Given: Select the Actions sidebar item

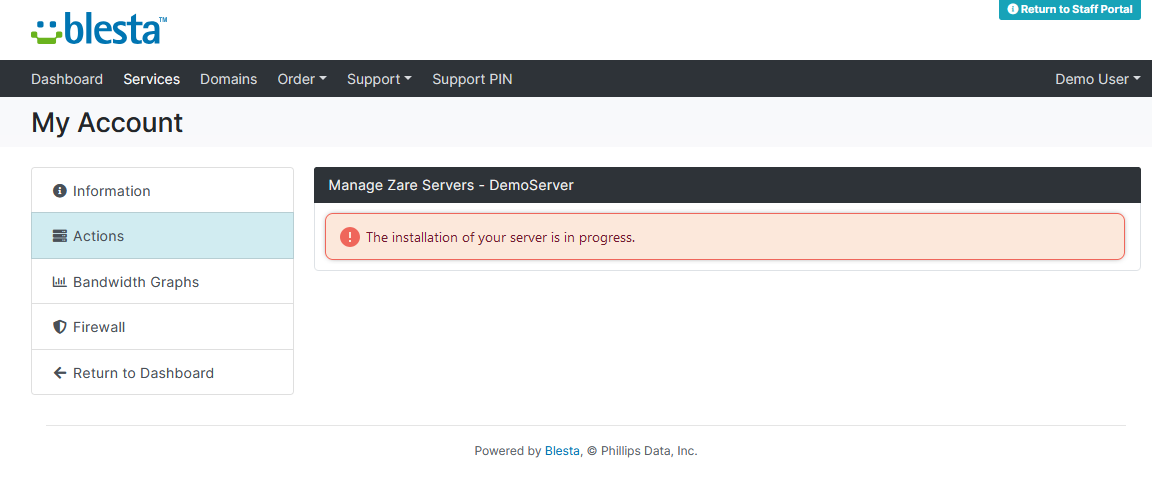Looking at the screenshot, I should click(162, 236).
